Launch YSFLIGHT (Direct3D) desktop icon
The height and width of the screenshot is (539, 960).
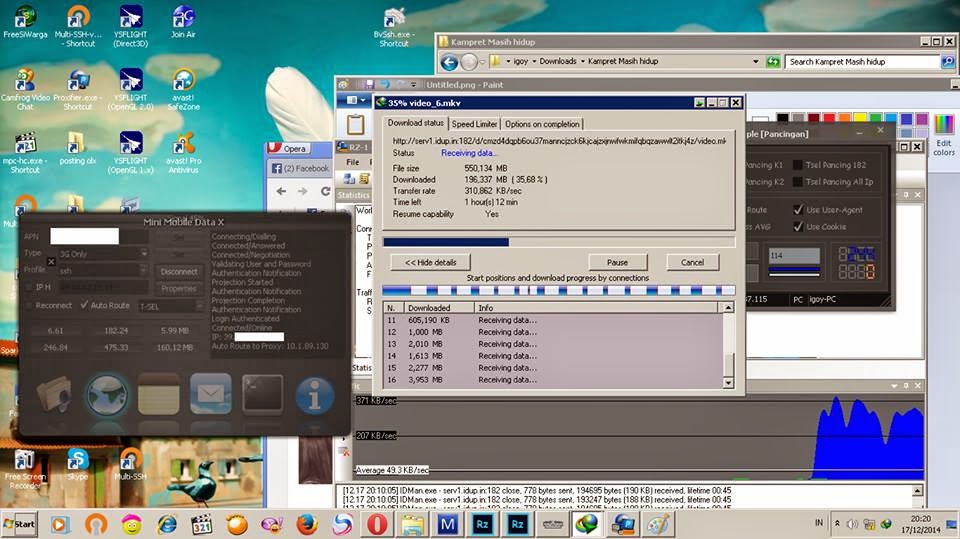click(x=130, y=26)
